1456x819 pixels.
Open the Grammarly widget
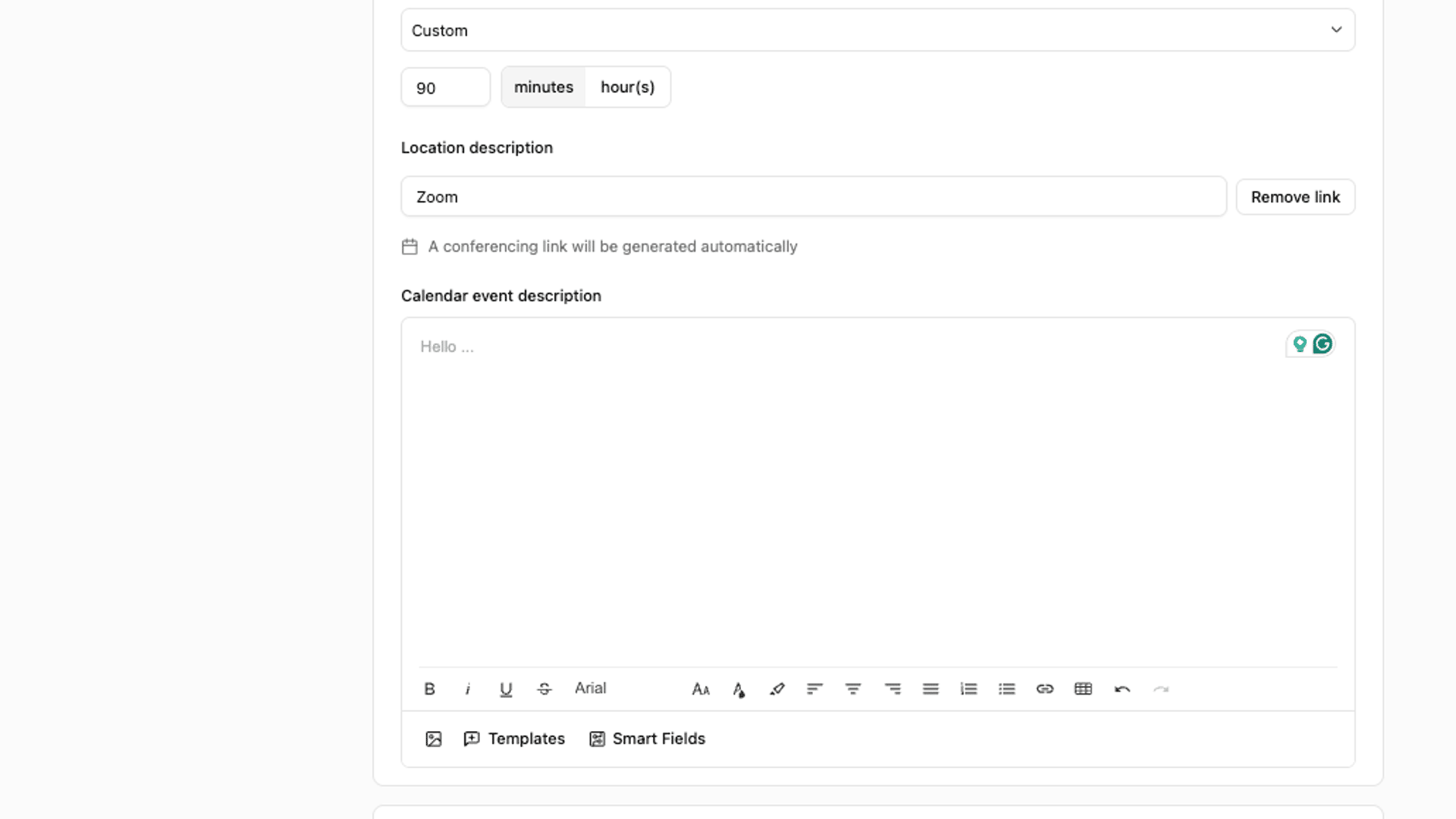(x=1323, y=344)
